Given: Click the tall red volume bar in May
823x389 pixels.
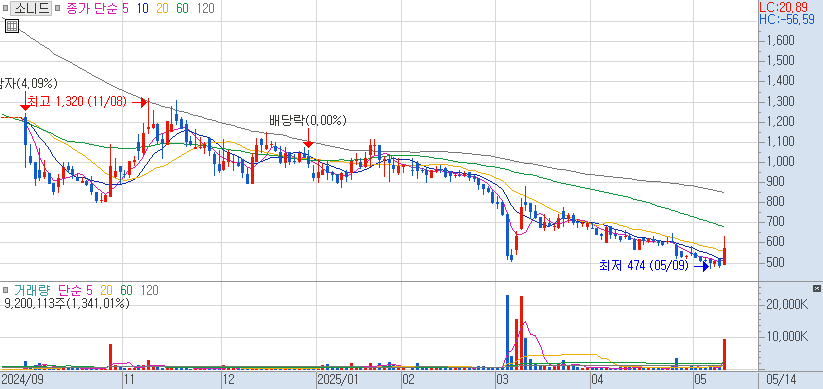Looking at the screenshot, I should (x=724, y=354).
